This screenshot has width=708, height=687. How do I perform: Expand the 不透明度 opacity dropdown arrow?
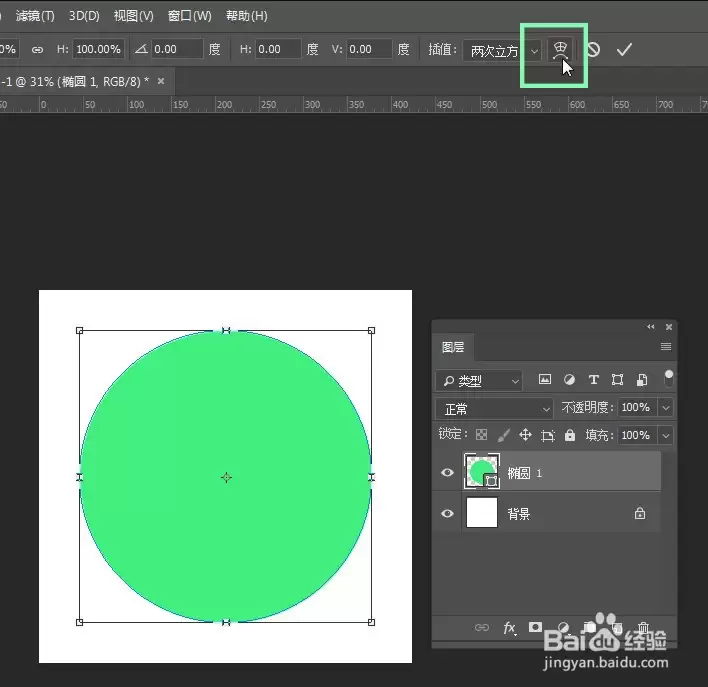pyautogui.click(x=666, y=407)
